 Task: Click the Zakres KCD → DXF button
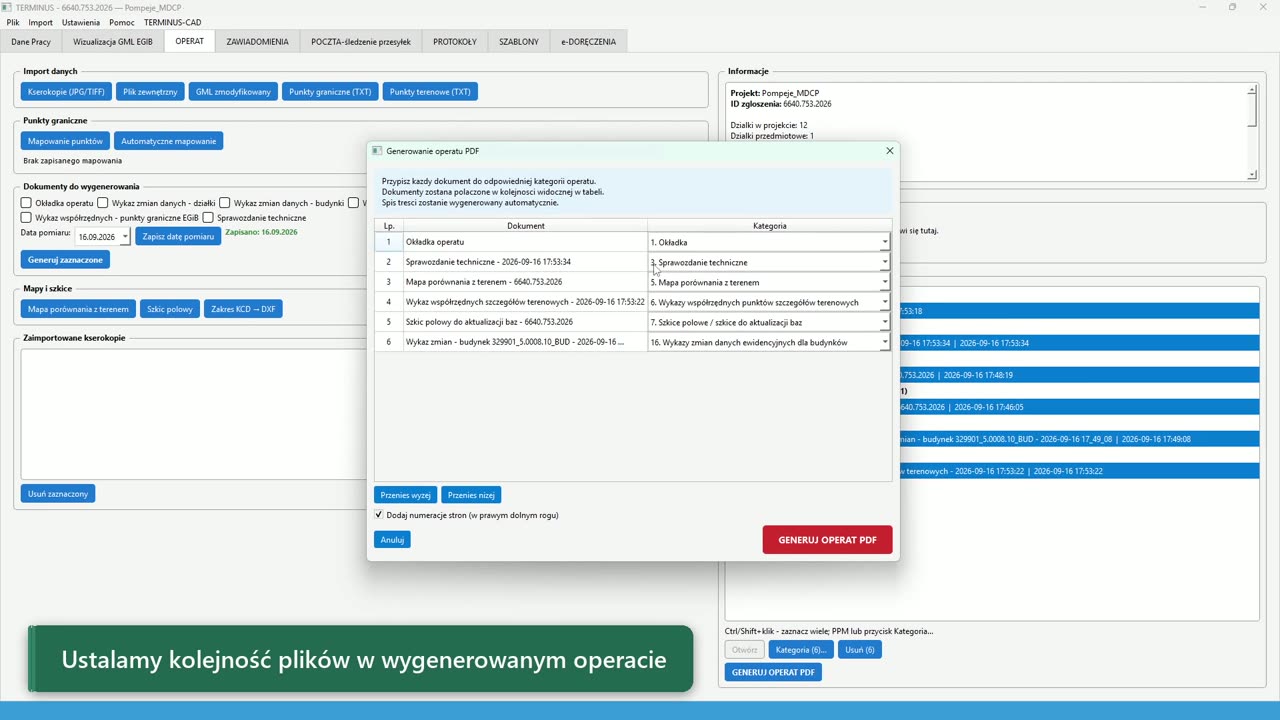click(243, 309)
